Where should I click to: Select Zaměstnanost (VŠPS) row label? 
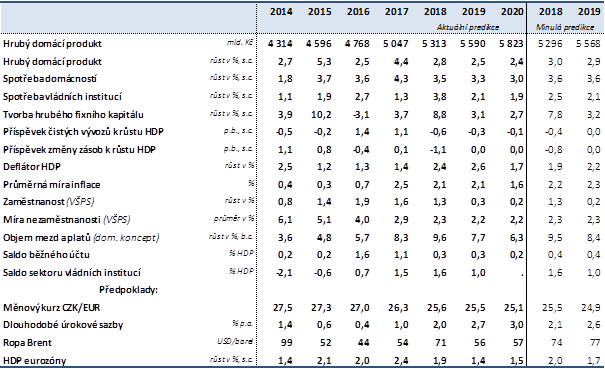coord(48,202)
